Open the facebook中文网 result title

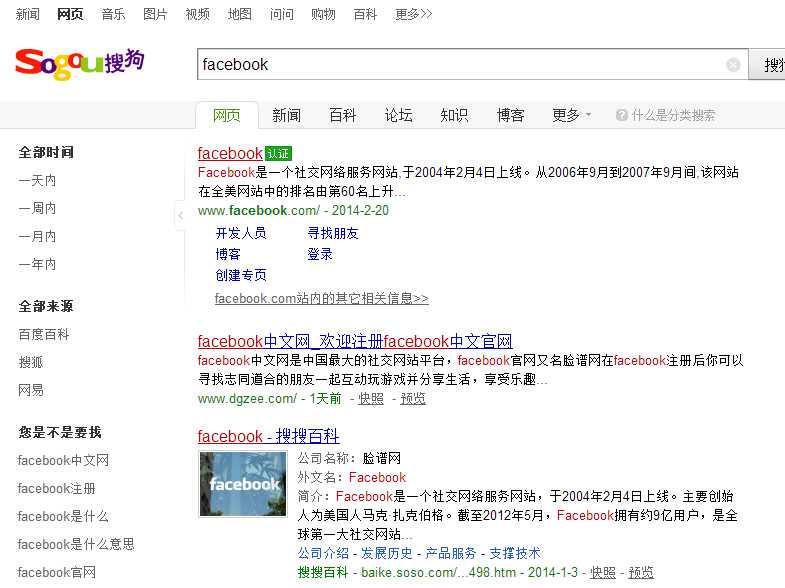click(x=355, y=341)
